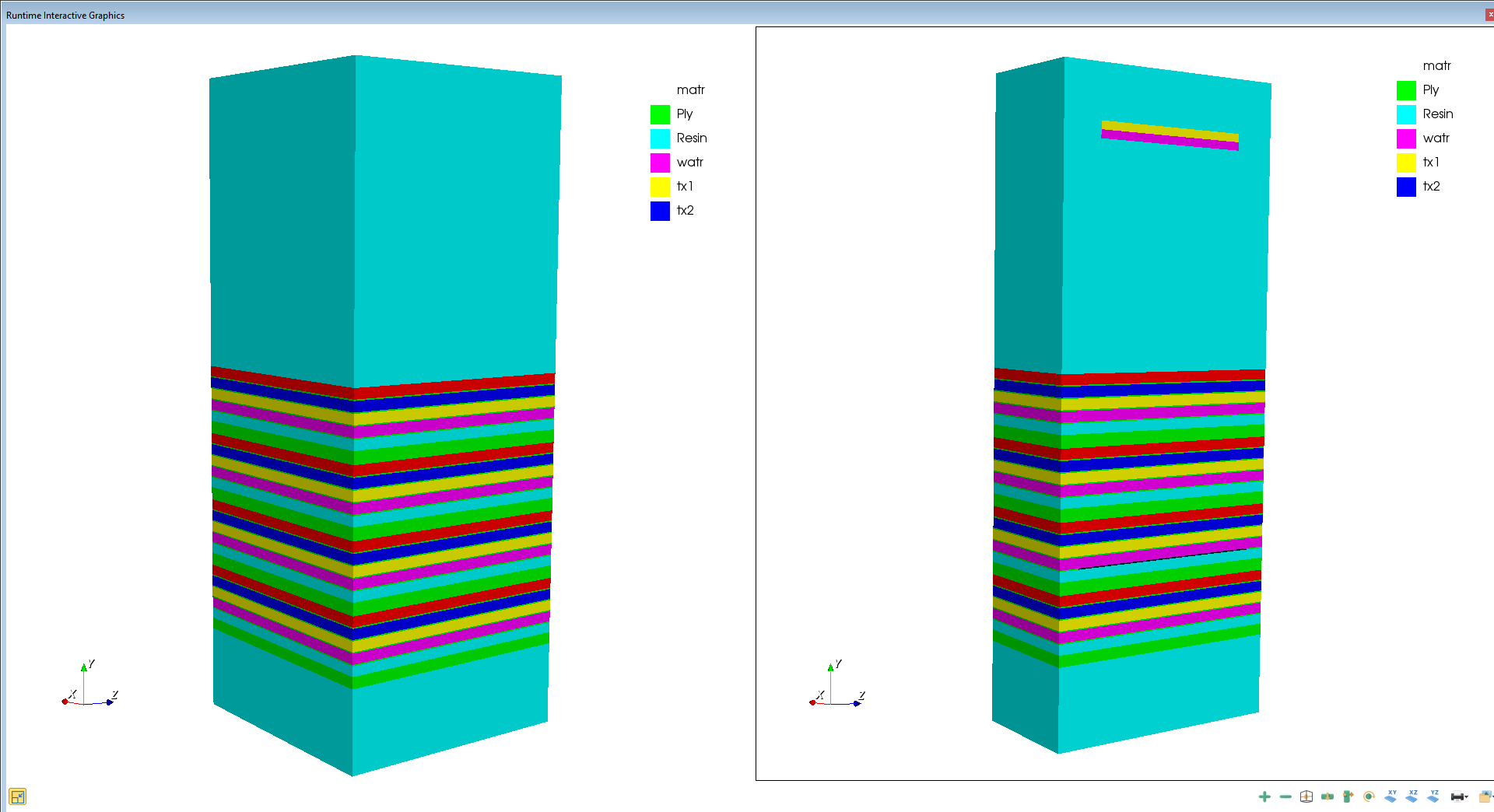
Task: Click the blue tx2 swatch in left legend
Action: coord(660,211)
